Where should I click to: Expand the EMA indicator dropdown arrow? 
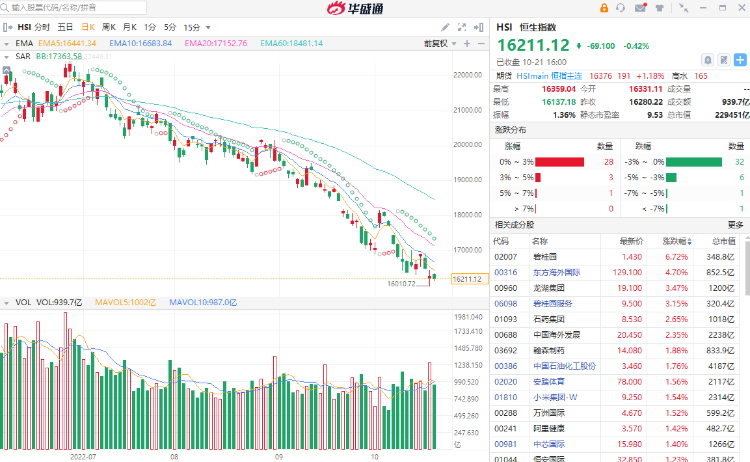[6, 44]
